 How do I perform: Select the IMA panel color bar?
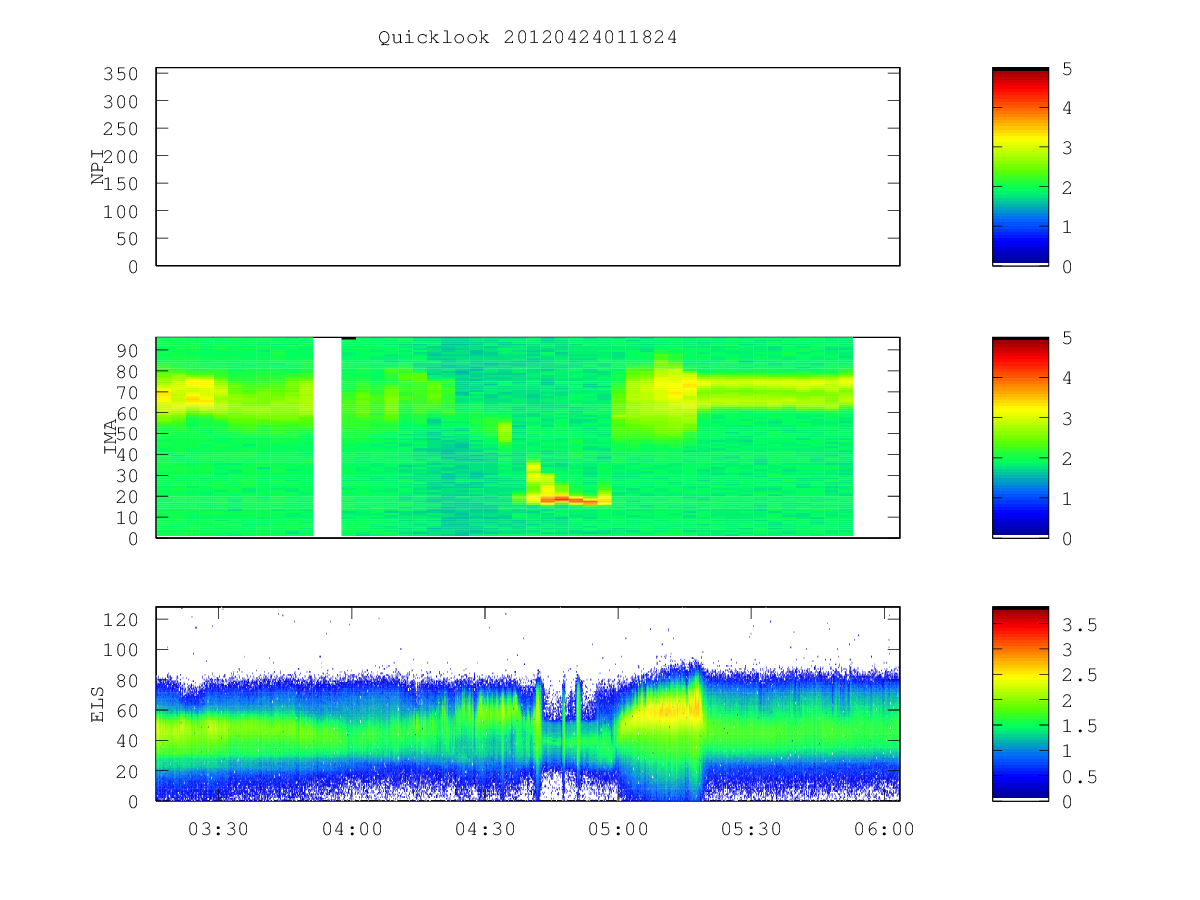(1020, 438)
